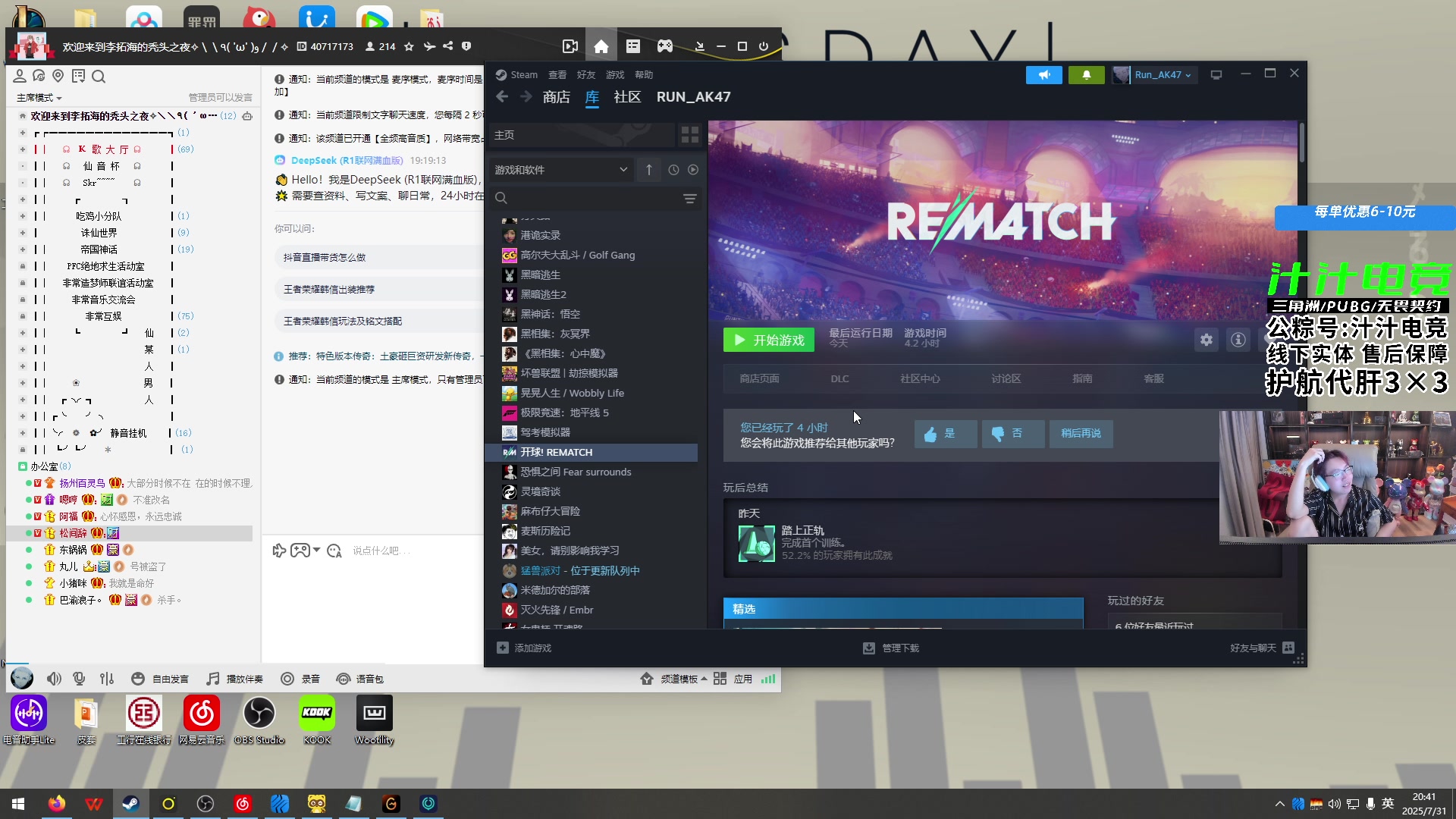1456x819 pixels.
Task: Switch to Steam 商店 tab
Action: (x=557, y=97)
